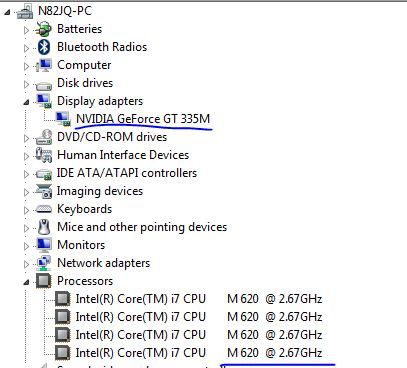Expand the Monitors node
The height and width of the screenshot is (368, 407).
[26, 246]
